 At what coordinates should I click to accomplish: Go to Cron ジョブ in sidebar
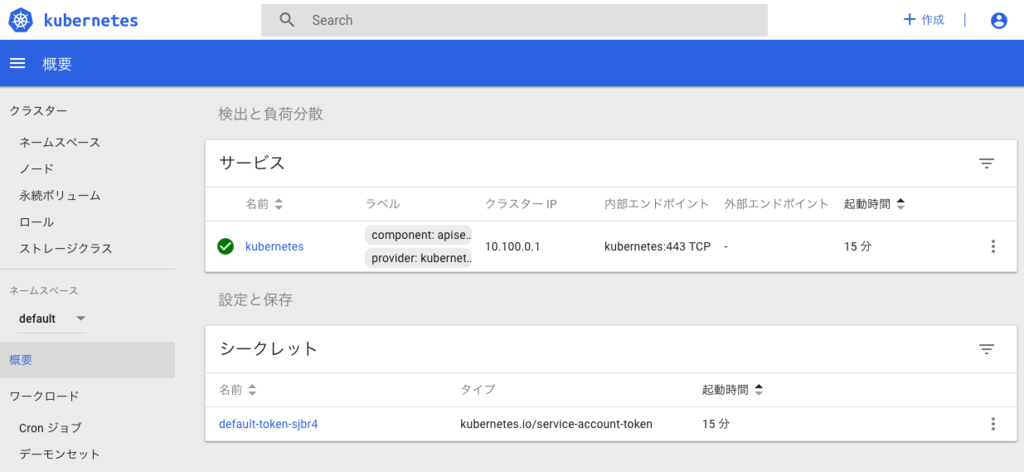pyautogui.click(x=50, y=428)
